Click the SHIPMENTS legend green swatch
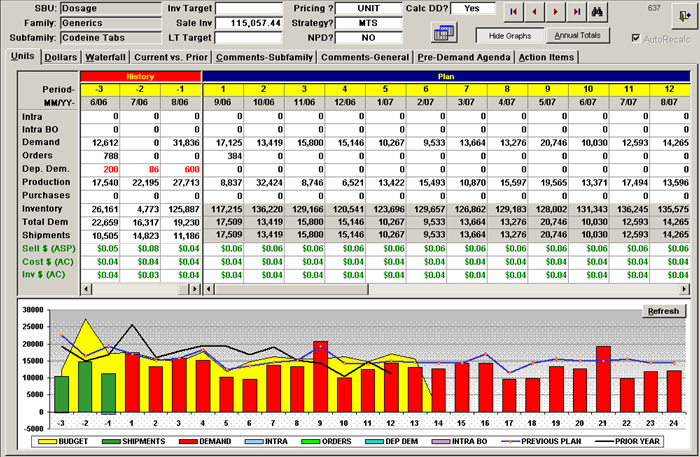This screenshot has height=457, width=700. click(x=111, y=441)
